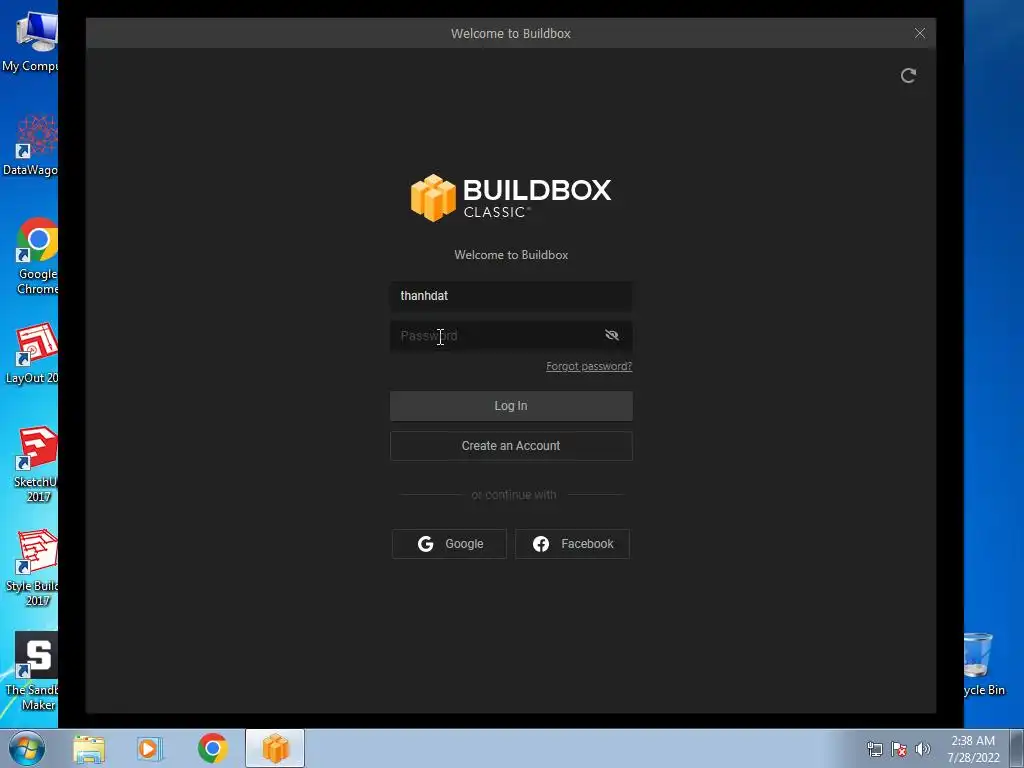Select the DataWagon desktop shortcut

(x=31, y=145)
